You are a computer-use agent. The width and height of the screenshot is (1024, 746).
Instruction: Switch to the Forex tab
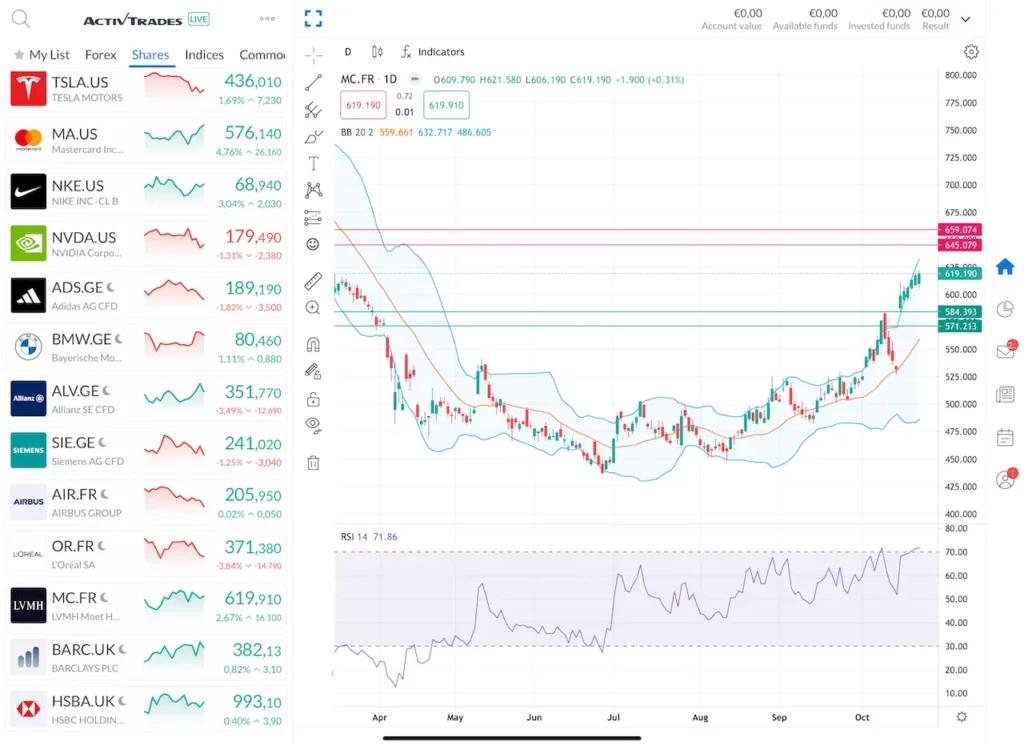point(100,55)
